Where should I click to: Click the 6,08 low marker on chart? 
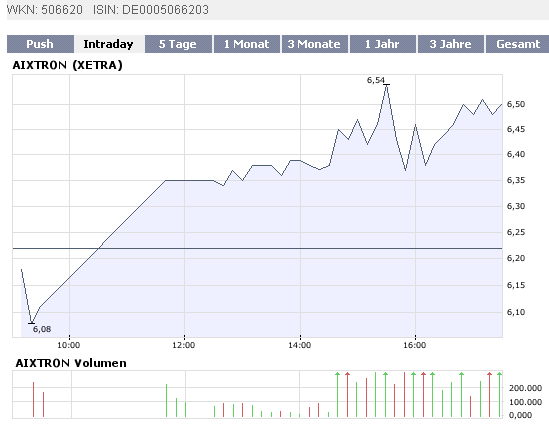tap(42, 329)
